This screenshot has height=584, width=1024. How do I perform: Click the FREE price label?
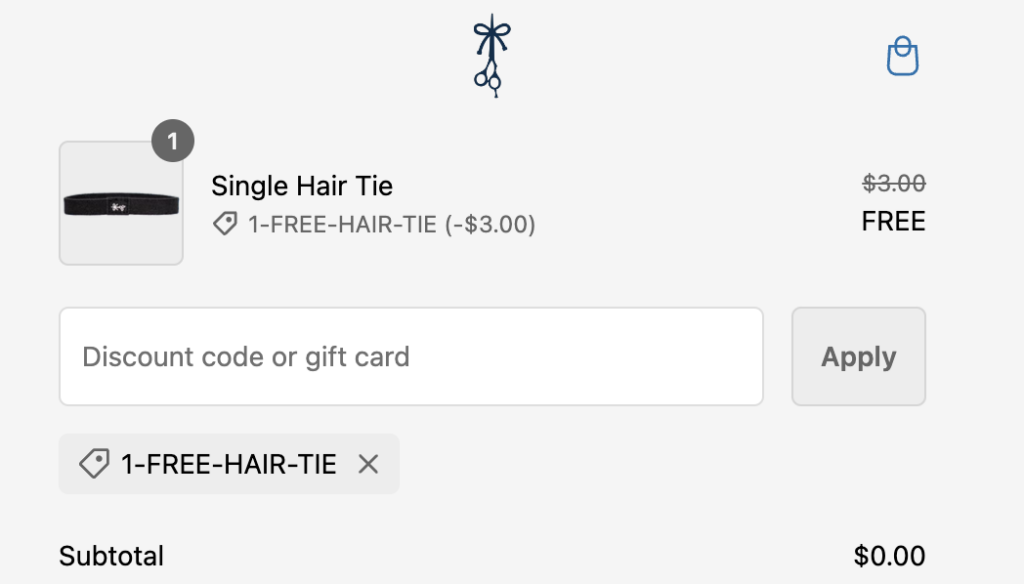tap(893, 221)
